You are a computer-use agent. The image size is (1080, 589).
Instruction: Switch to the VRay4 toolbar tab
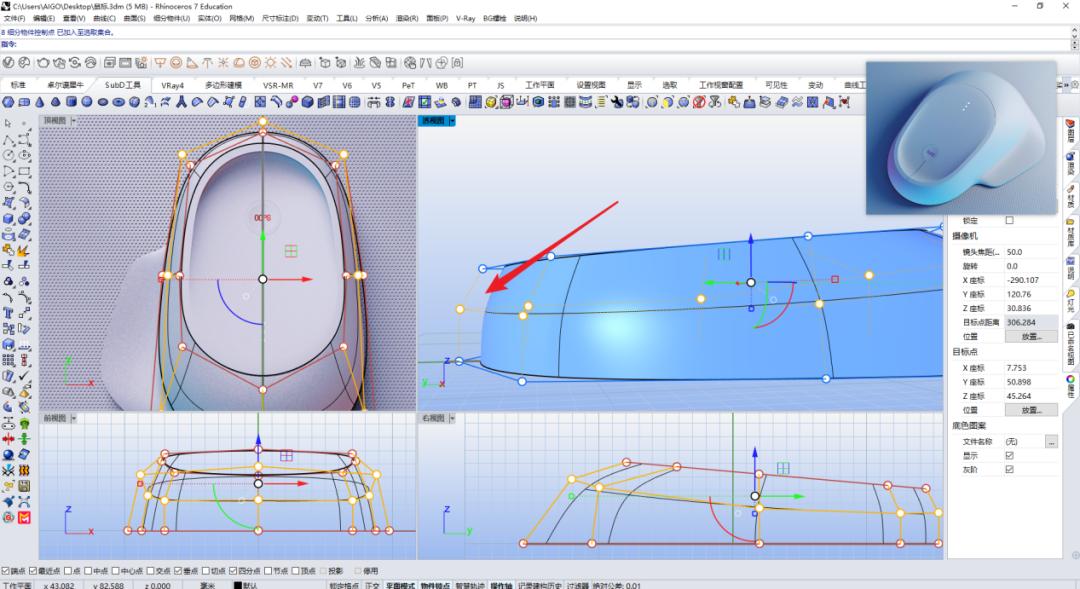pos(172,85)
